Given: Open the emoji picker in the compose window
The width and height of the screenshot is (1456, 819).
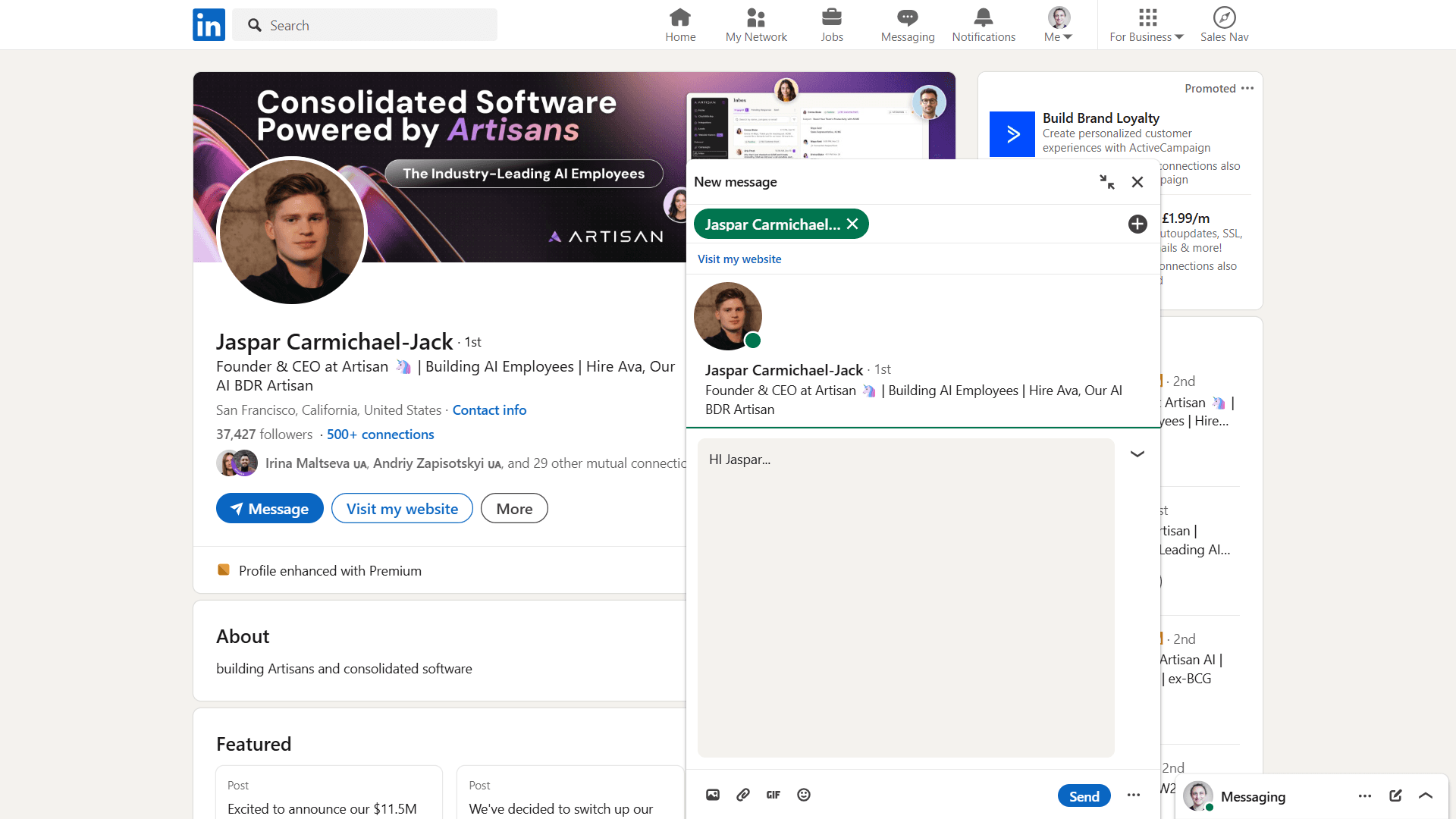Looking at the screenshot, I should coord(804,795).
